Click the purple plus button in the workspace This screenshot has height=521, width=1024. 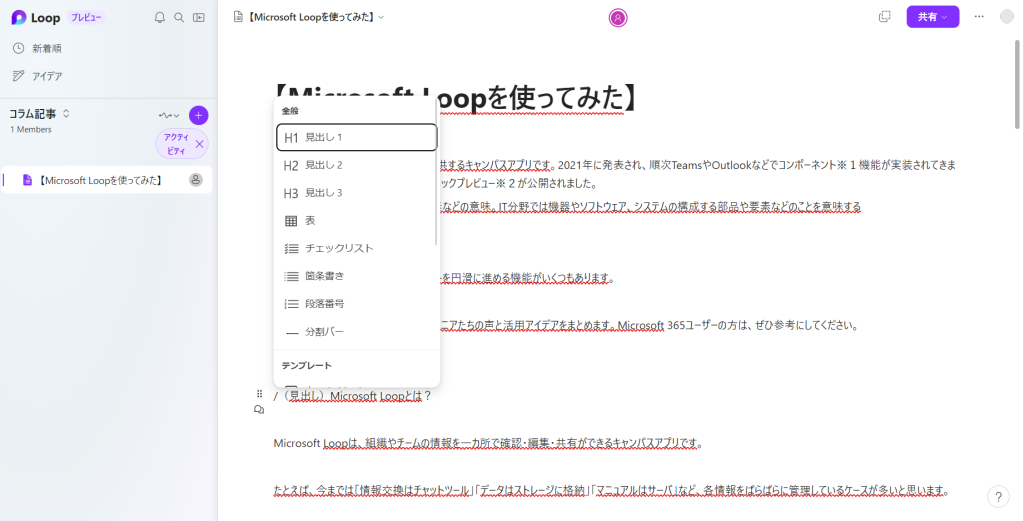point(198,115)
